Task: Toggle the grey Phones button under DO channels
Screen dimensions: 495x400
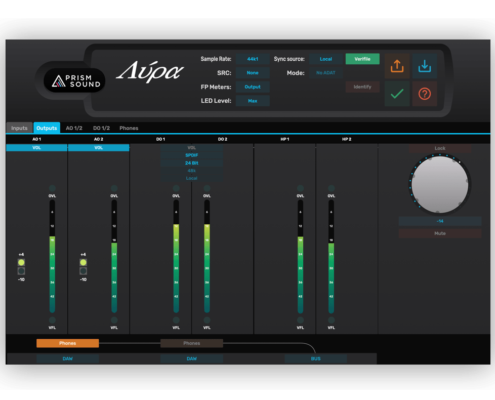Action: 192,343
